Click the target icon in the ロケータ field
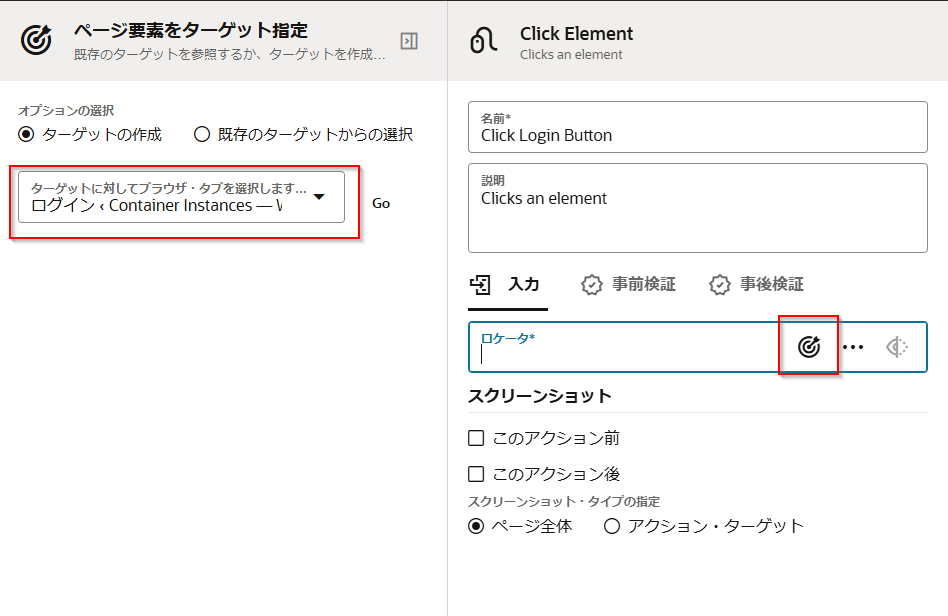 coord(808,346)
